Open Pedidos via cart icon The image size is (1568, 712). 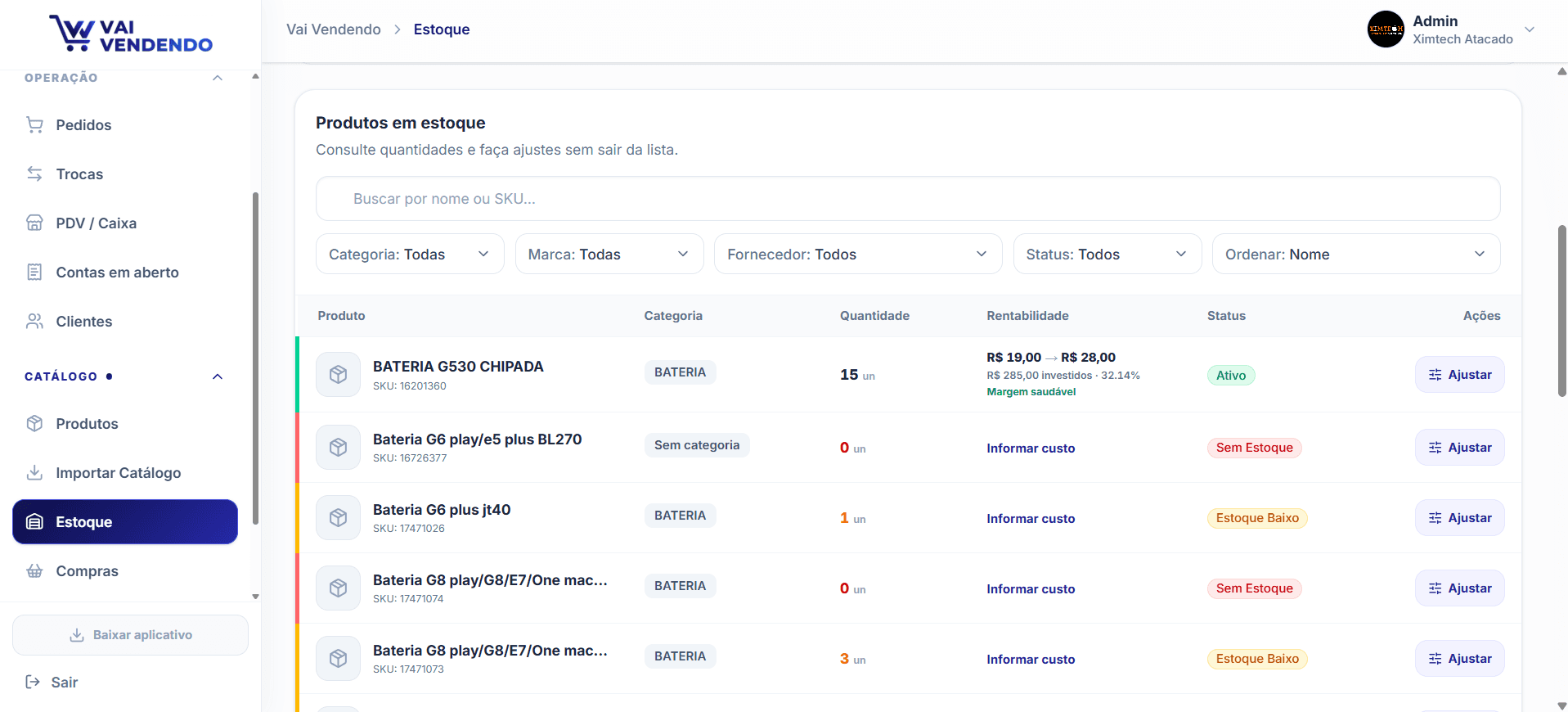34,124
